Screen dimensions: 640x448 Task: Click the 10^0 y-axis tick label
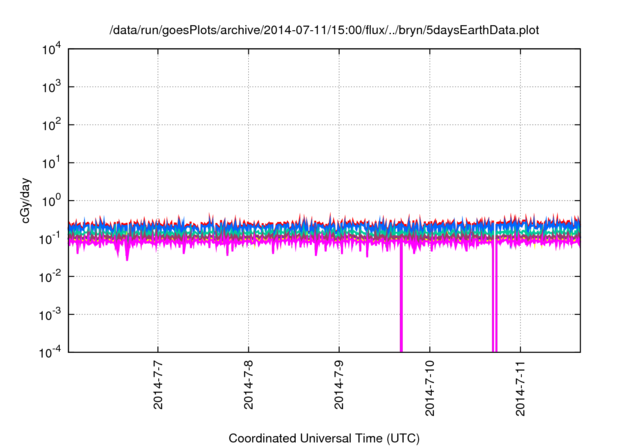point(51,201)
